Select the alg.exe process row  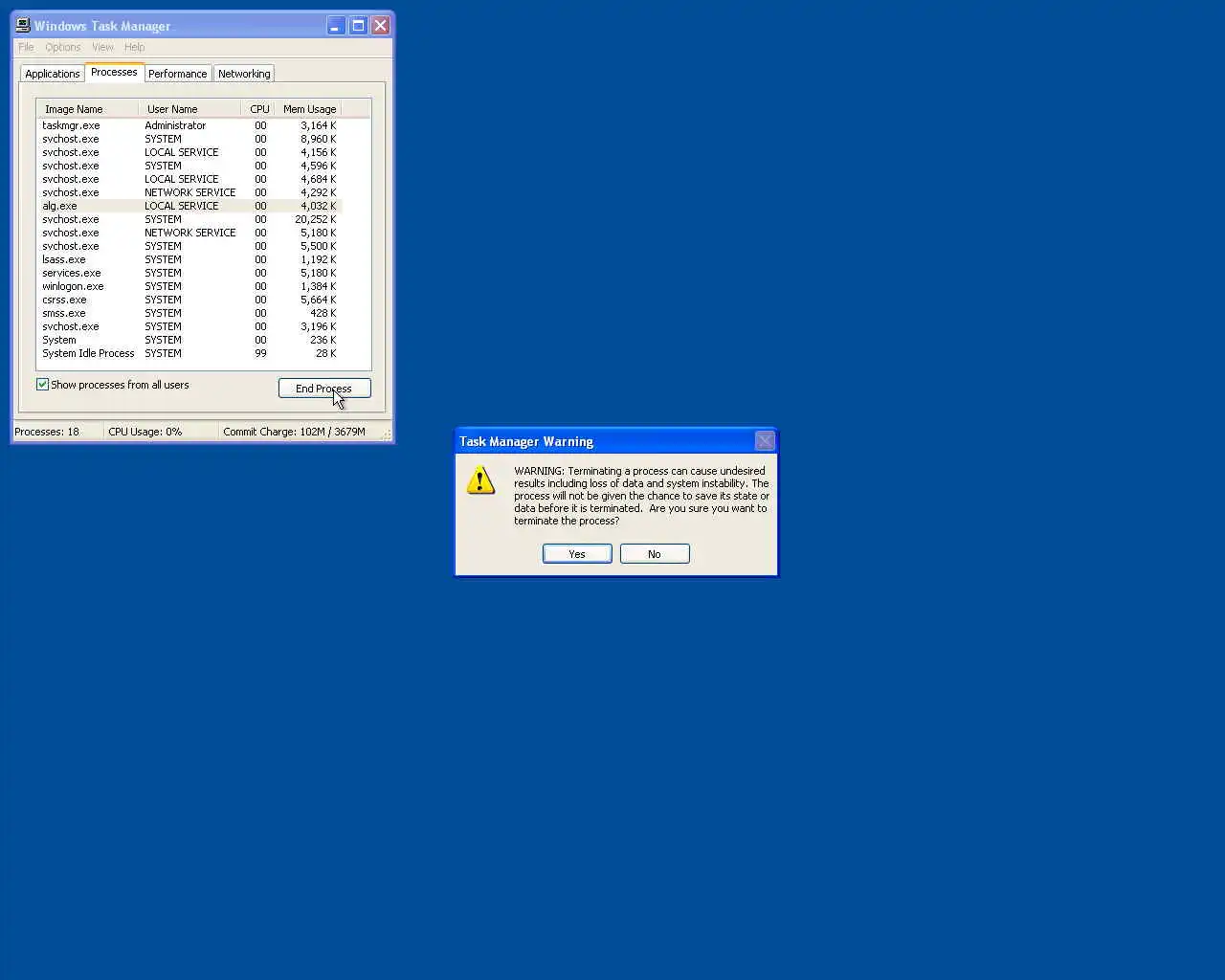(189, 206)
